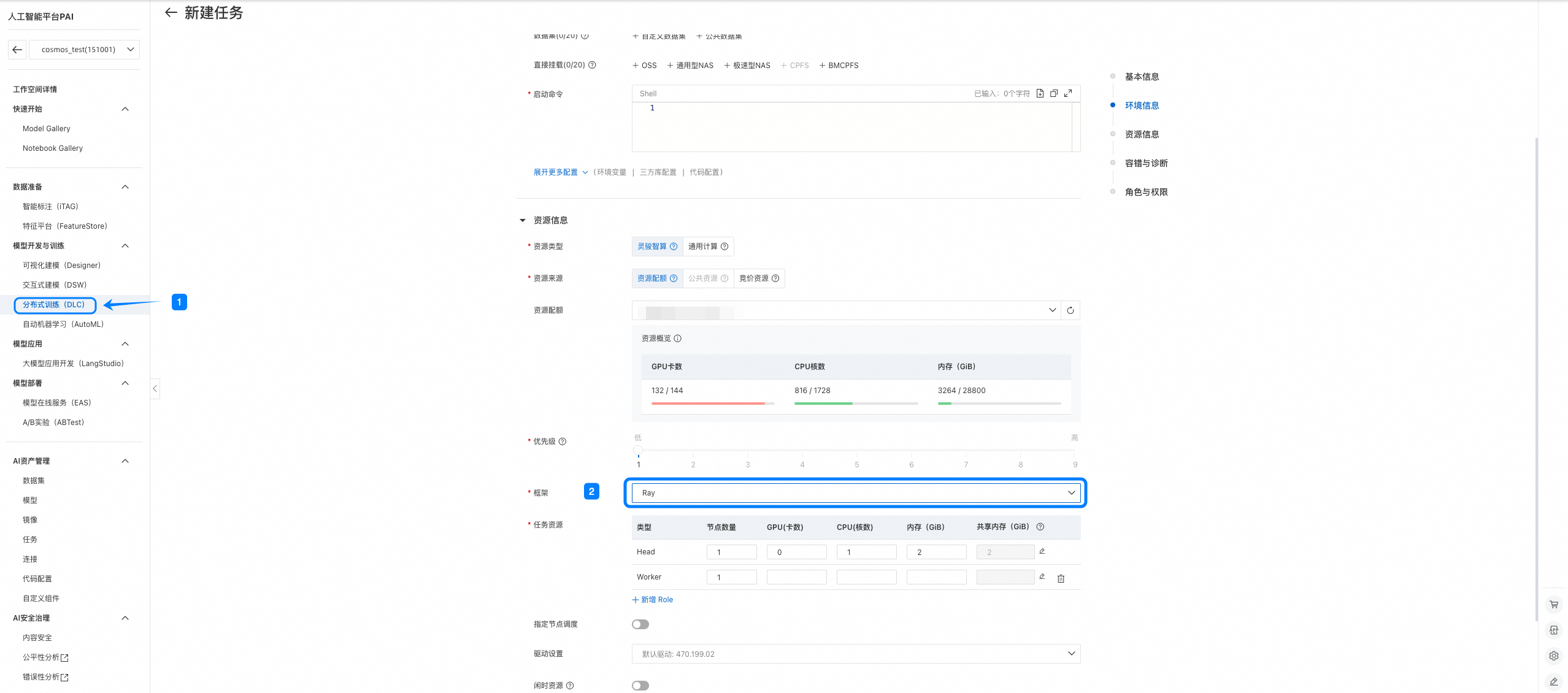Delete the Worker row with trash icon
Image resolution: width=1568 pixels, height=693 pixels.
(x=1061, y=578)
